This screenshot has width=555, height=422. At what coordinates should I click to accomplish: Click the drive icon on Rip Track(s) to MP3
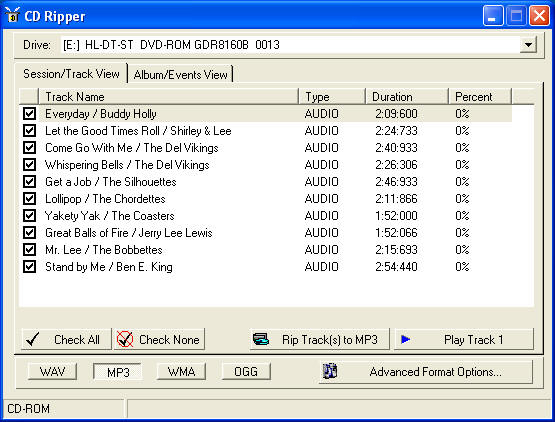click(x=261, y=339)
